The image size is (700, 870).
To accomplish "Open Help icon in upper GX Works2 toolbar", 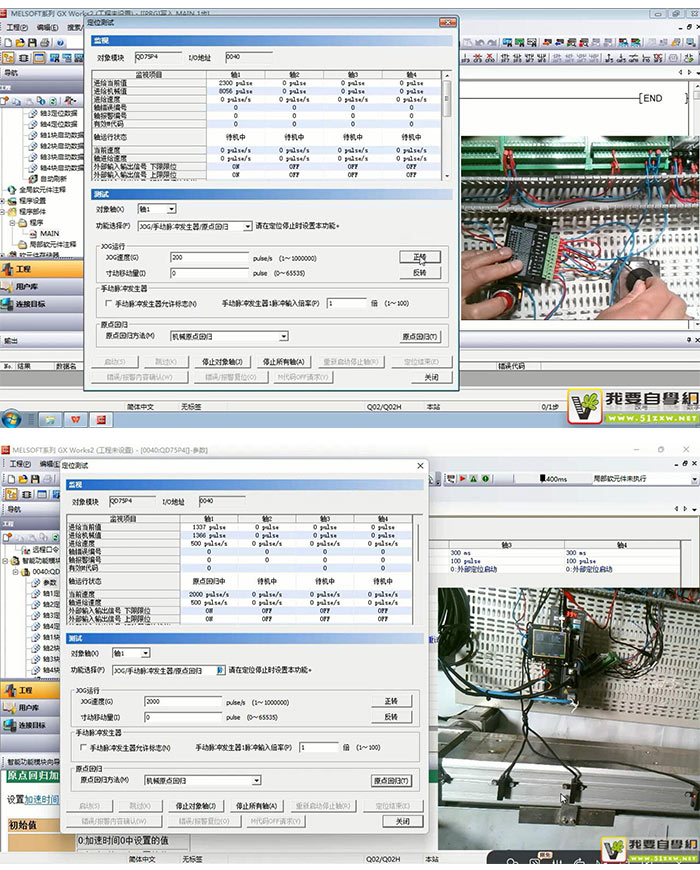I will pyautogui.click(x=60, y=42).
